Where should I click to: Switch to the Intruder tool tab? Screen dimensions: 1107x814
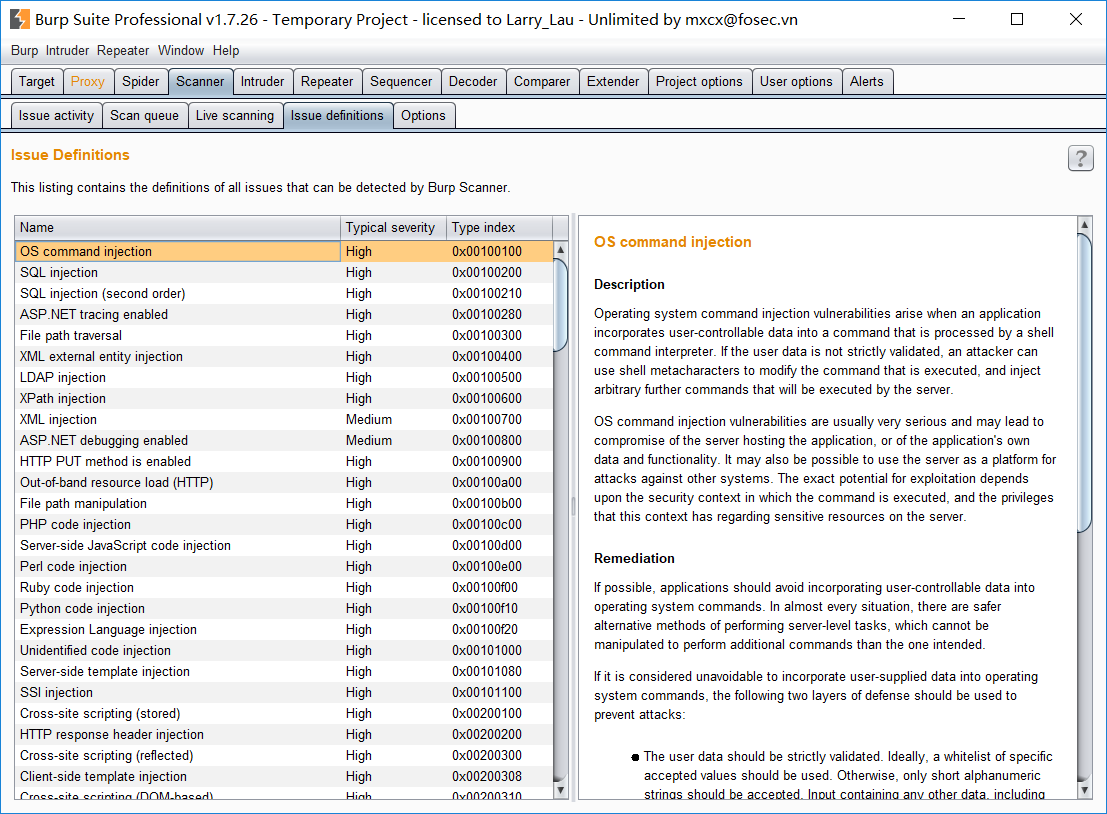click(262, 81)
